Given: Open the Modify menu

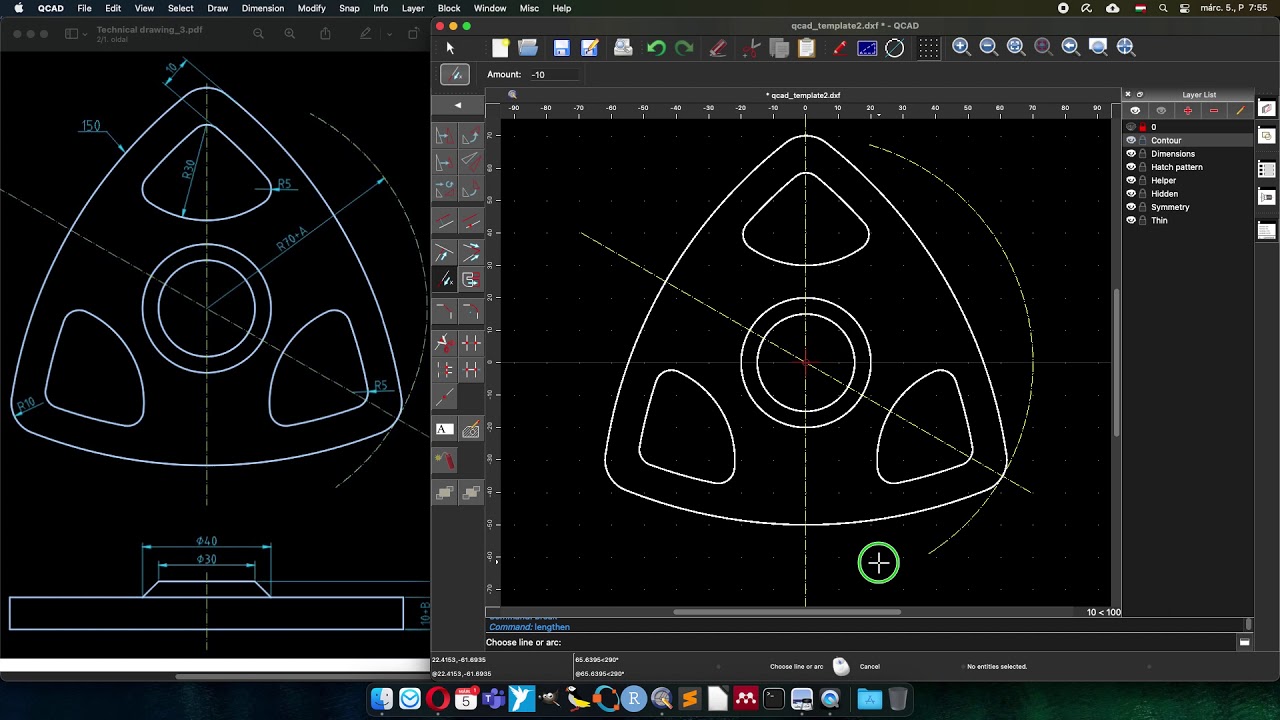Looking at the screenshot, I should [x=311, y=8].
